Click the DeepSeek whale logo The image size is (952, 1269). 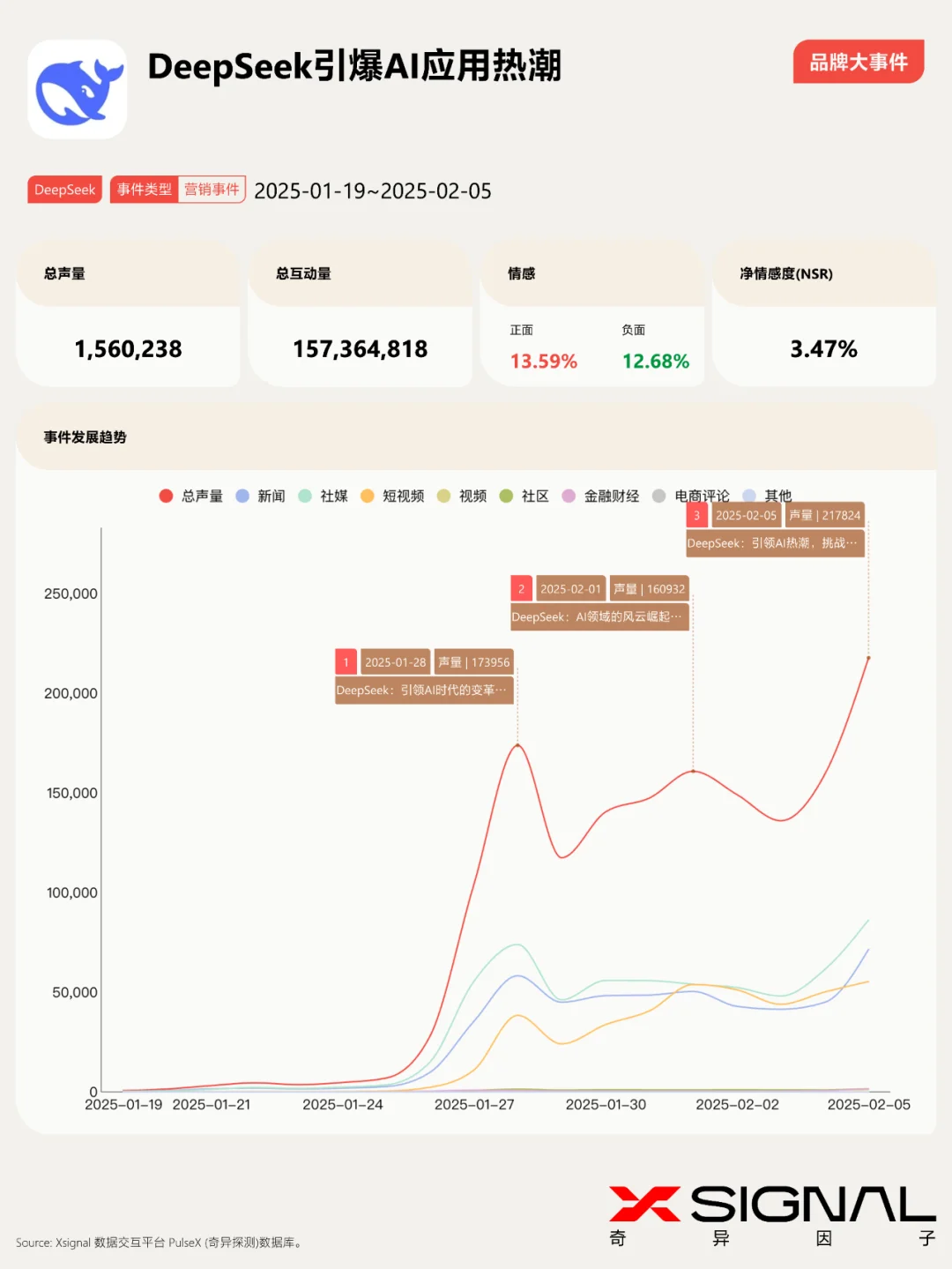pyautogui.click(x=78, y=89)
